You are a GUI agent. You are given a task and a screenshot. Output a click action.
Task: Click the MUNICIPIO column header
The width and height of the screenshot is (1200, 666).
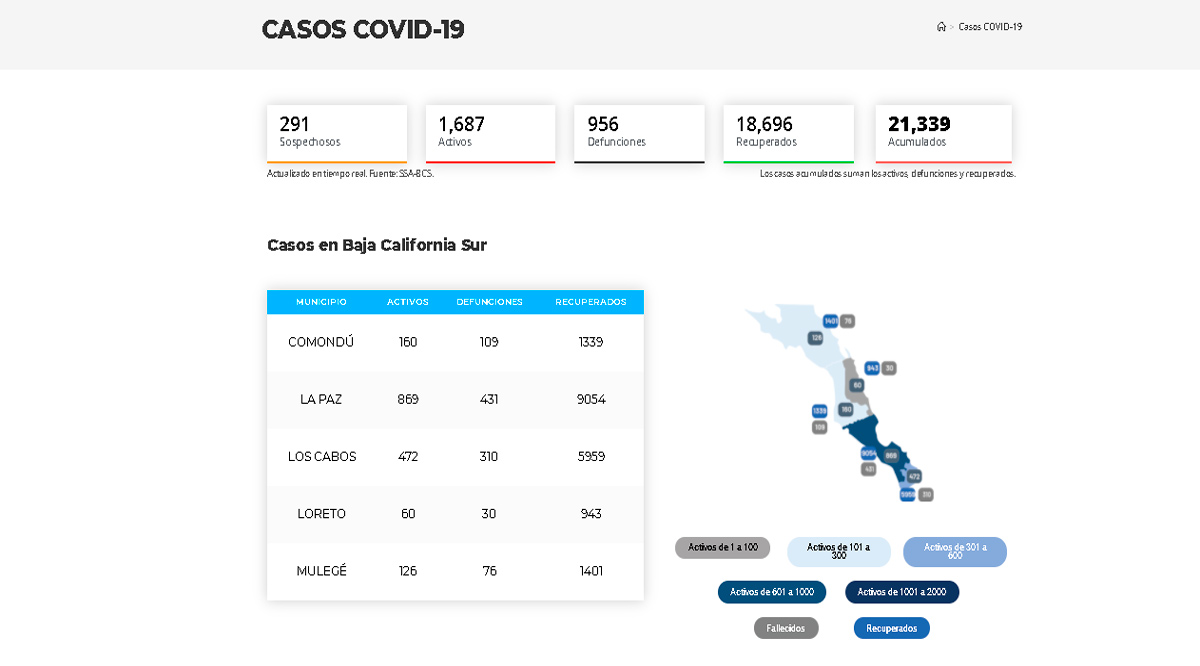[x=321, y=302]
